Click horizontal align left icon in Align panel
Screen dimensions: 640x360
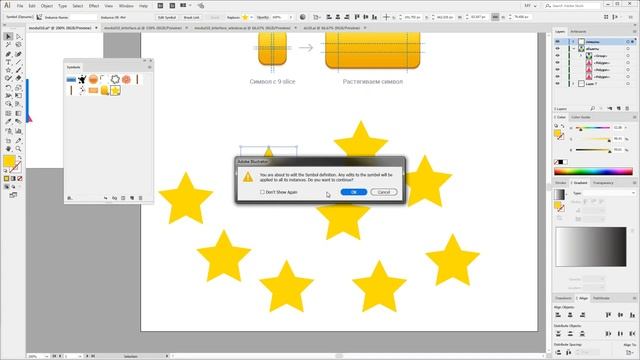pyautogui.click(x=558, y=315)
